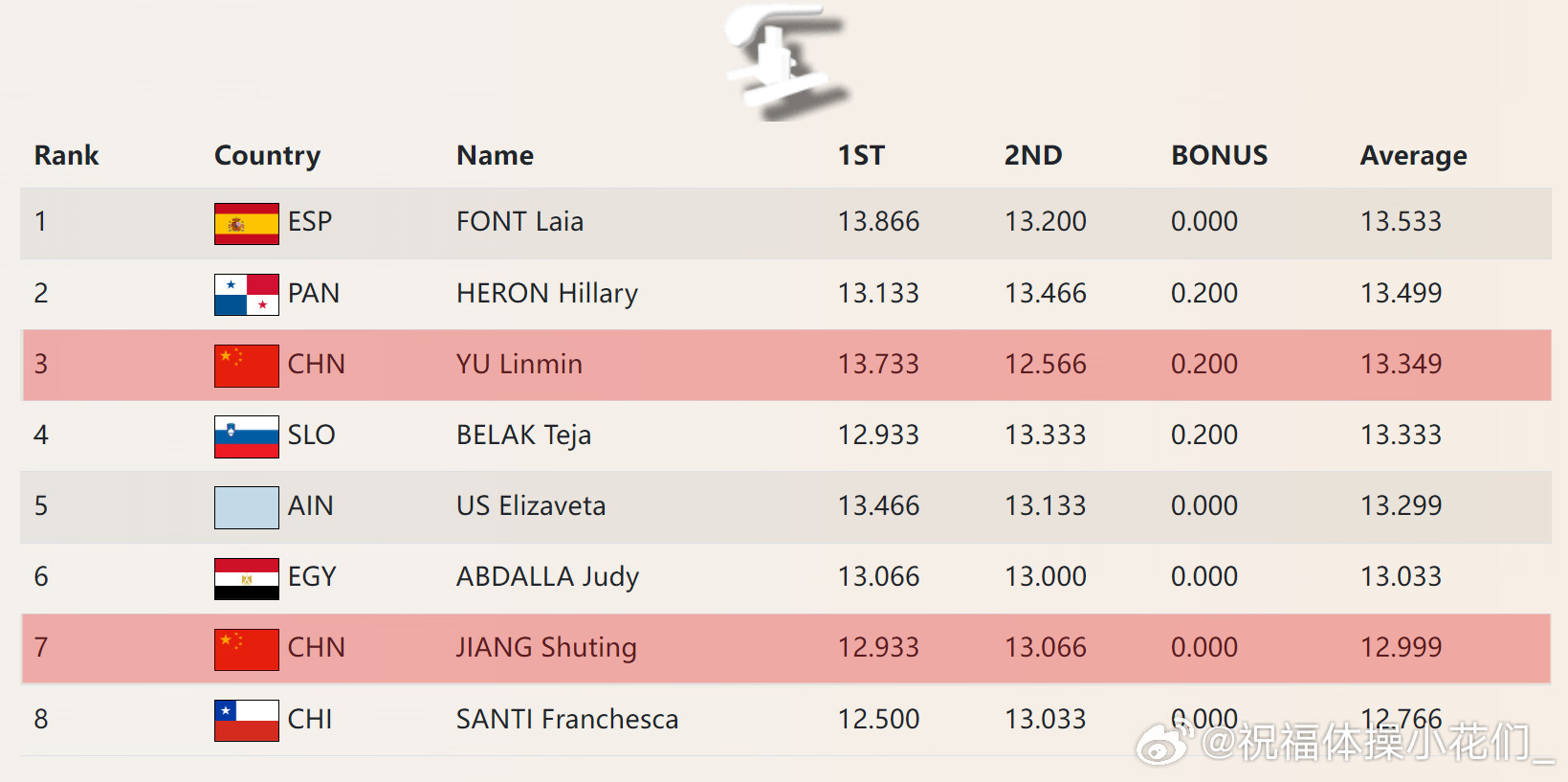
Task: Click athlete name SANTI Franchesca
Action: click(566, 719)
